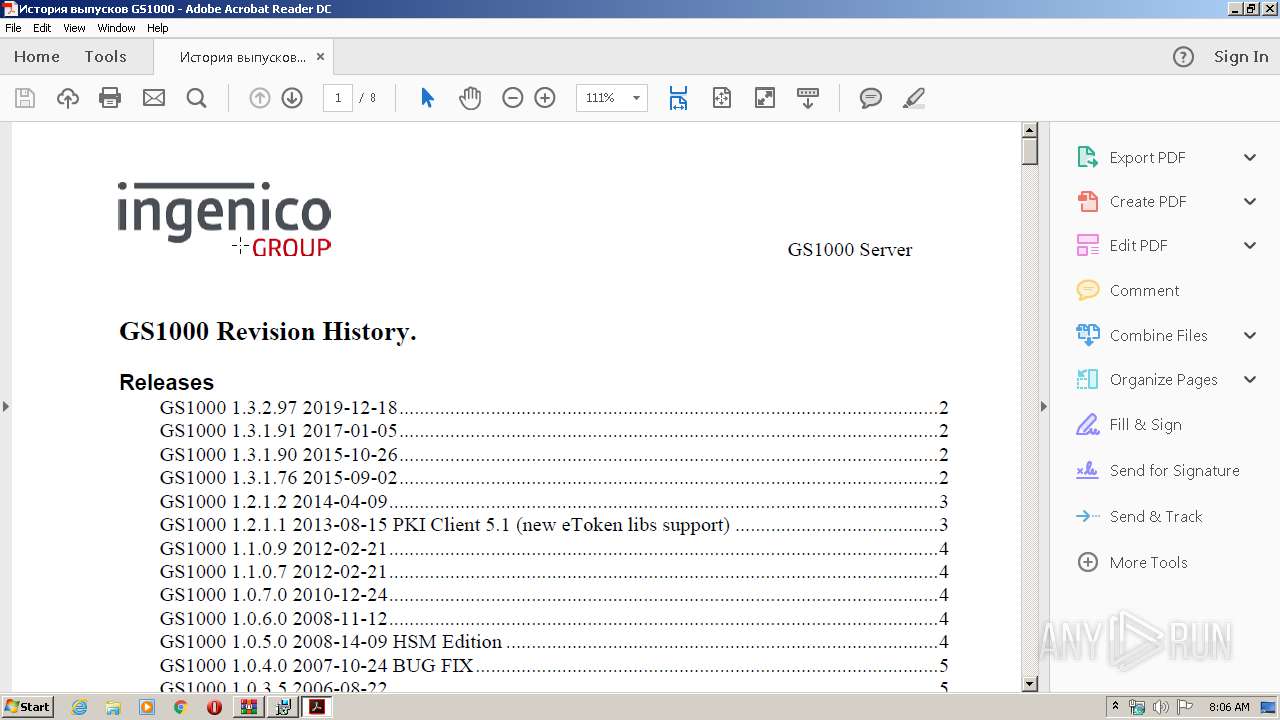1280x720 pixels.
Task: Select the highlight text pen icon
Action: 913,98
